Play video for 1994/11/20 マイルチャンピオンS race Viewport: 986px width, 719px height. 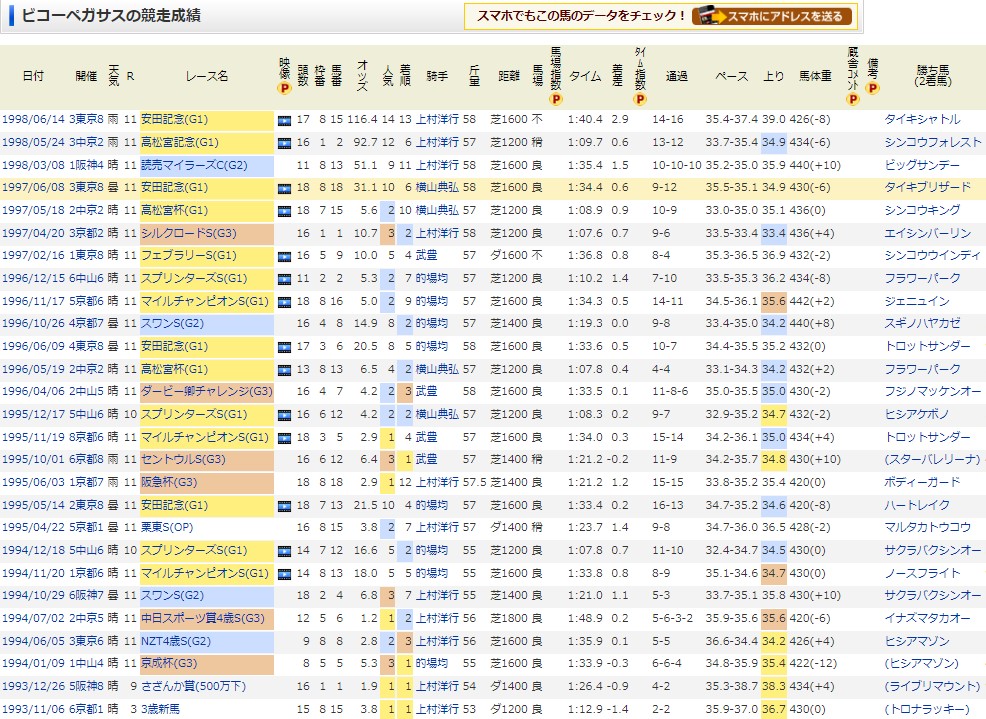pos(284,574)
